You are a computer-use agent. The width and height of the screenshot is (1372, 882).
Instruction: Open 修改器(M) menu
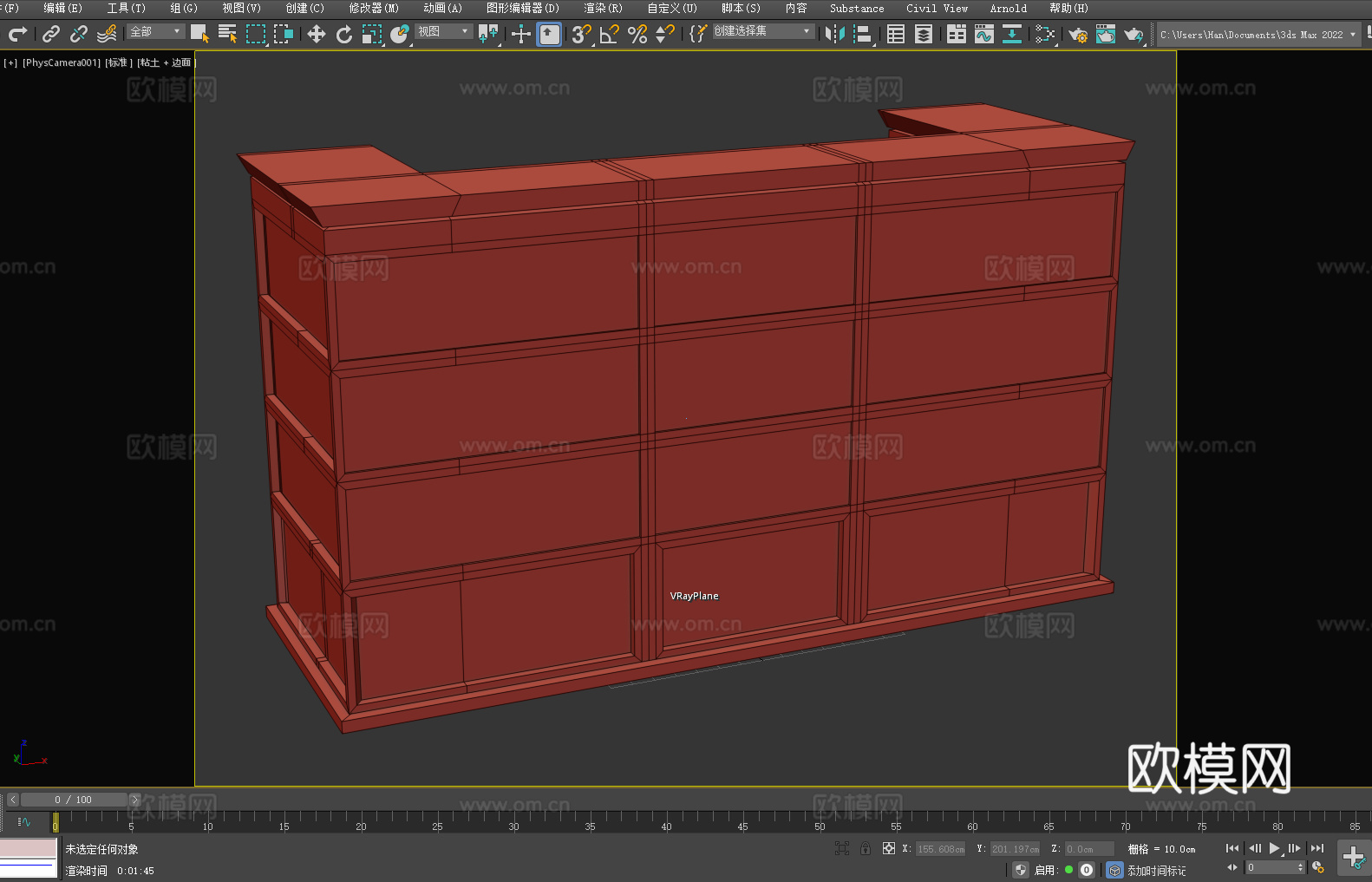pos(374,8)
